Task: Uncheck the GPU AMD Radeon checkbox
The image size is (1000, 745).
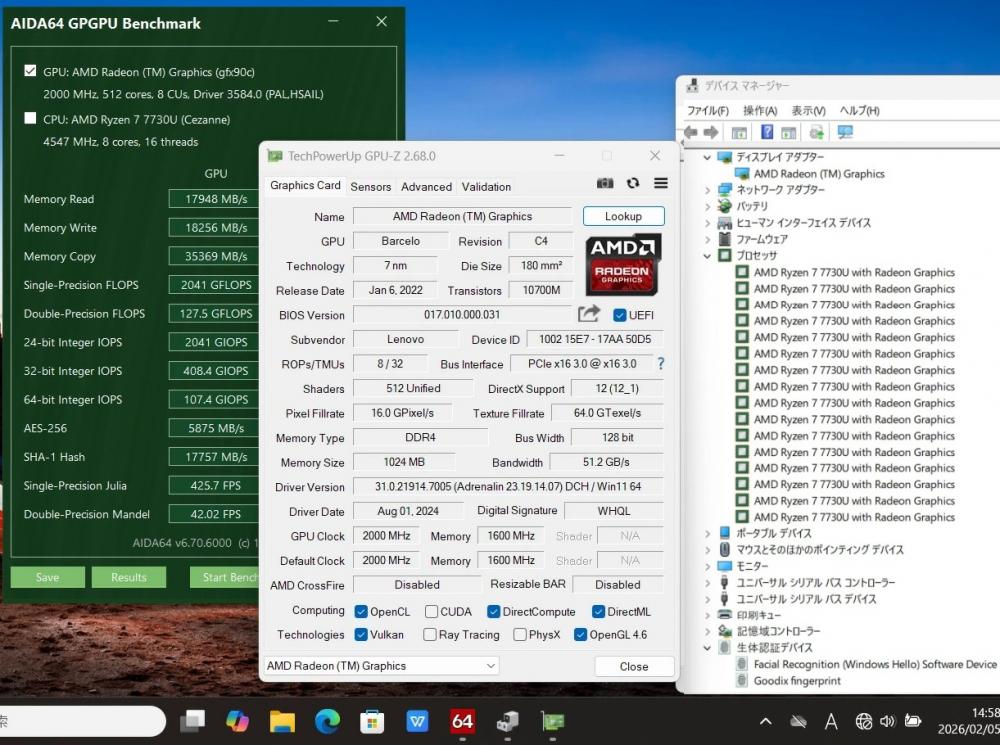Action: pyautogui.click(x=31, y=72)
